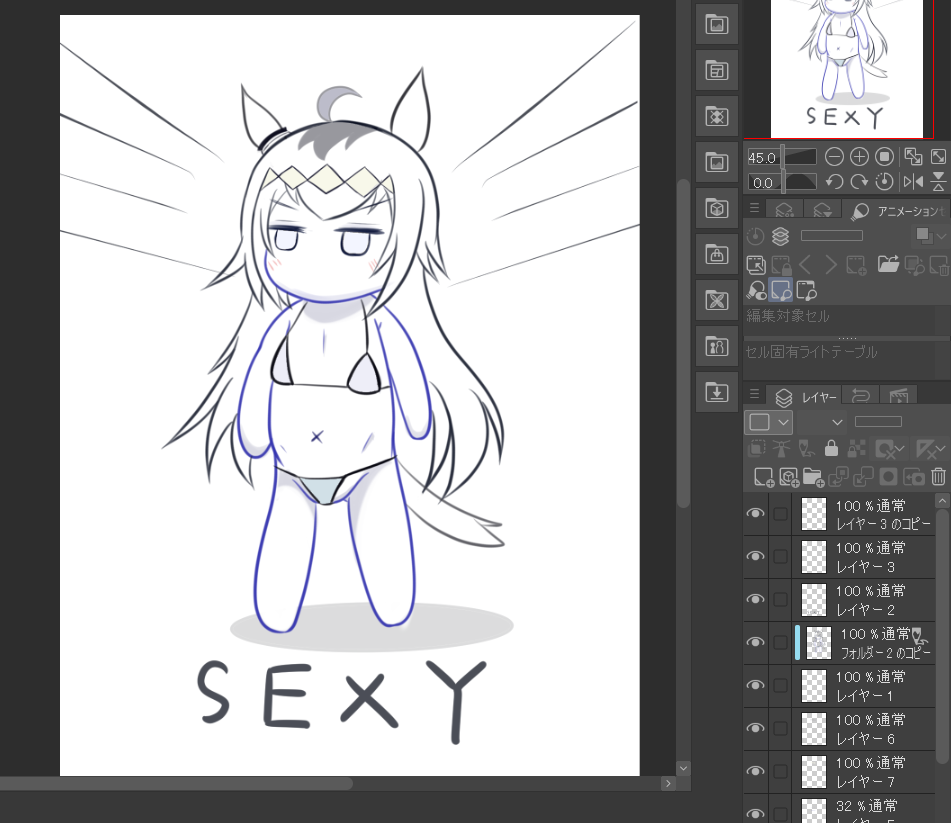Rotate canvas left in the navigator
The image size is (951, 823).
click(x=834, y=182)
